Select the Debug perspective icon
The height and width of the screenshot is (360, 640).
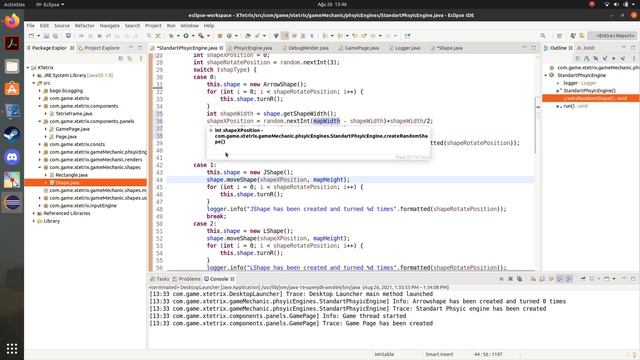582,36
